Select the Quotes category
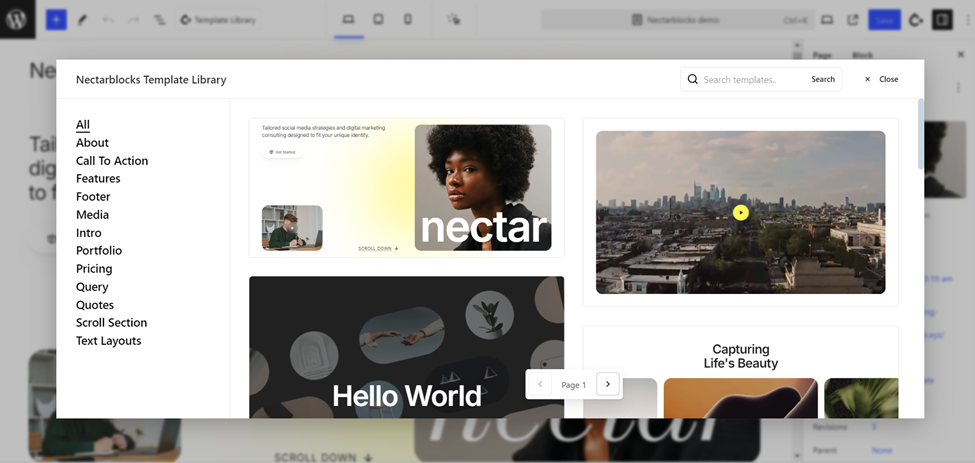This screenshot has width=975, height=463. [x=95, y=305]
